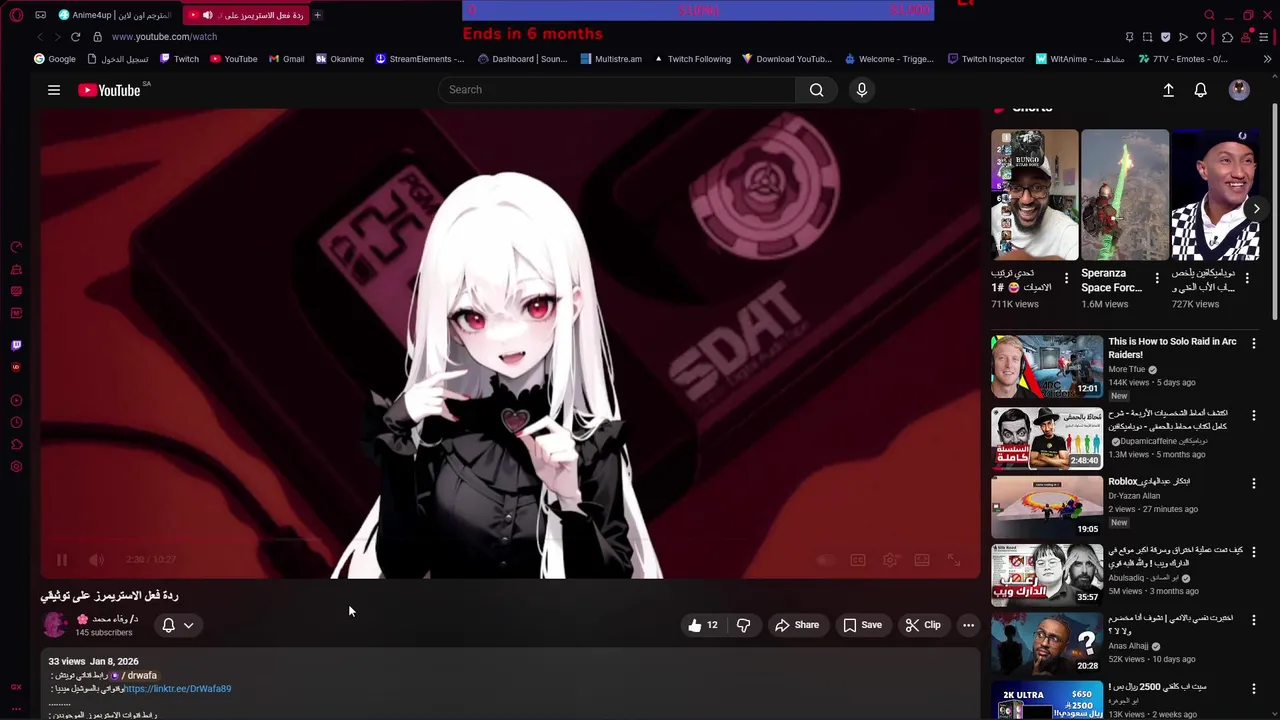Open the Opera GX menu logo
The height and width of the screenshot is (720, 1280).
click(16, 15)
